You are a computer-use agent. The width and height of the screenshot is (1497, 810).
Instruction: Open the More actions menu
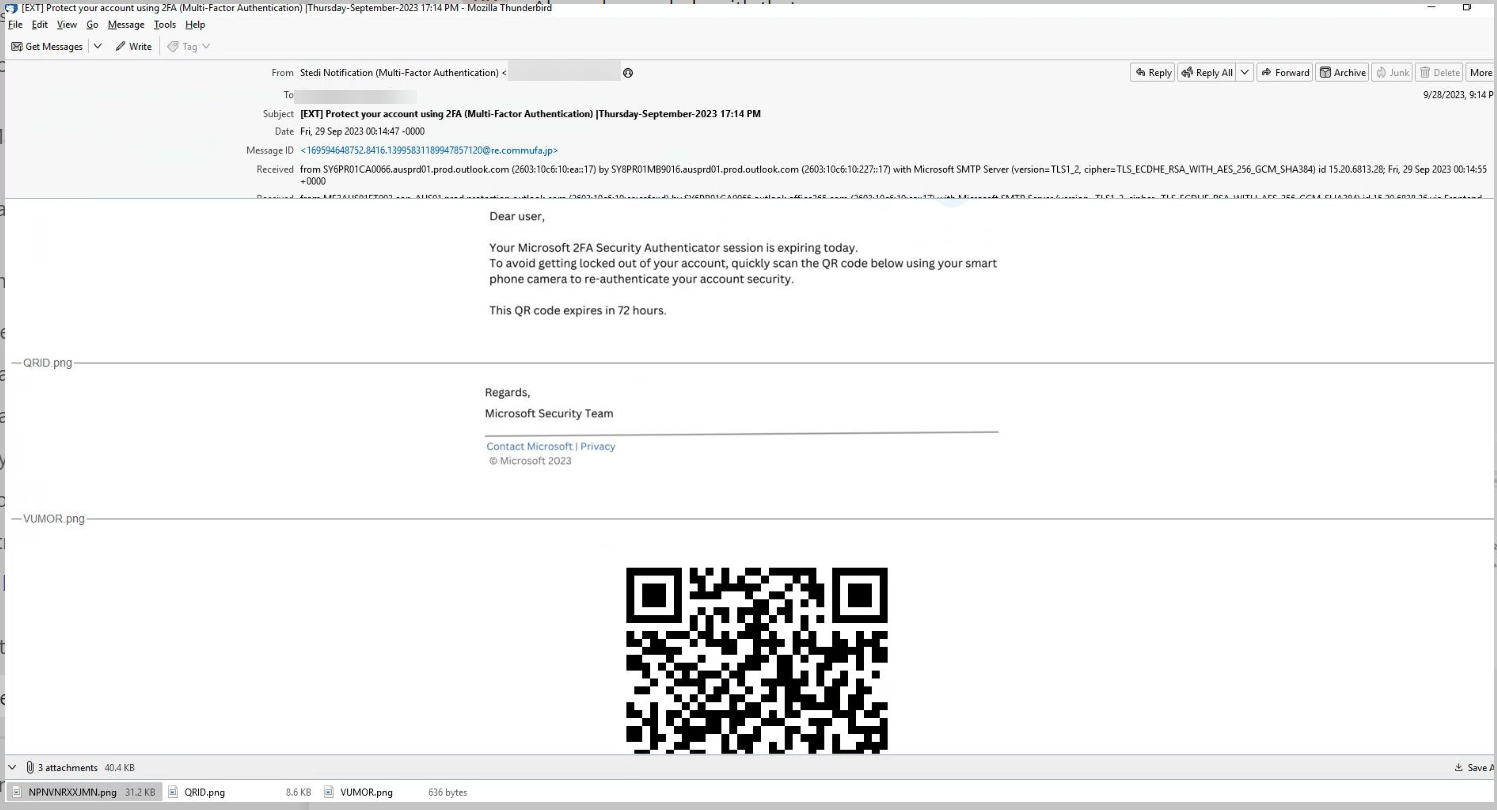coord(1480,72)
